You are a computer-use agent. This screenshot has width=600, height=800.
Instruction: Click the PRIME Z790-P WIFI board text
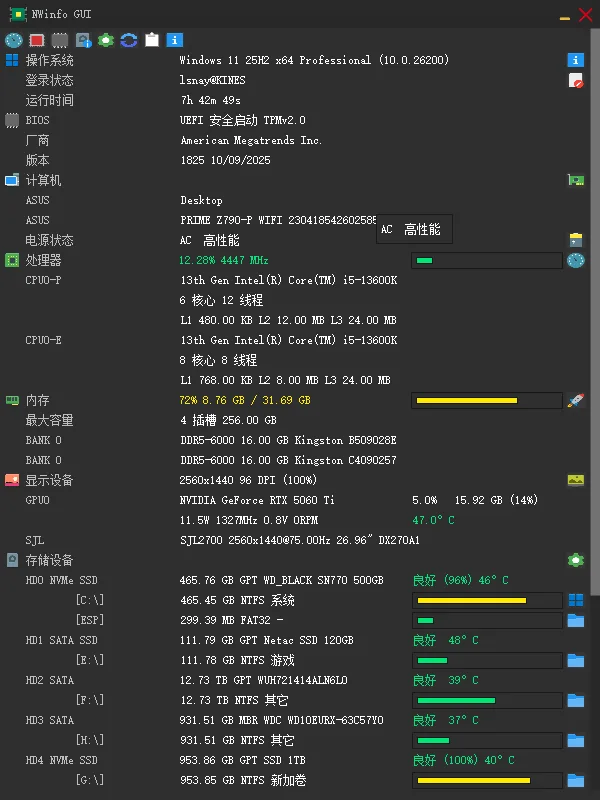[x=278, y=220]
